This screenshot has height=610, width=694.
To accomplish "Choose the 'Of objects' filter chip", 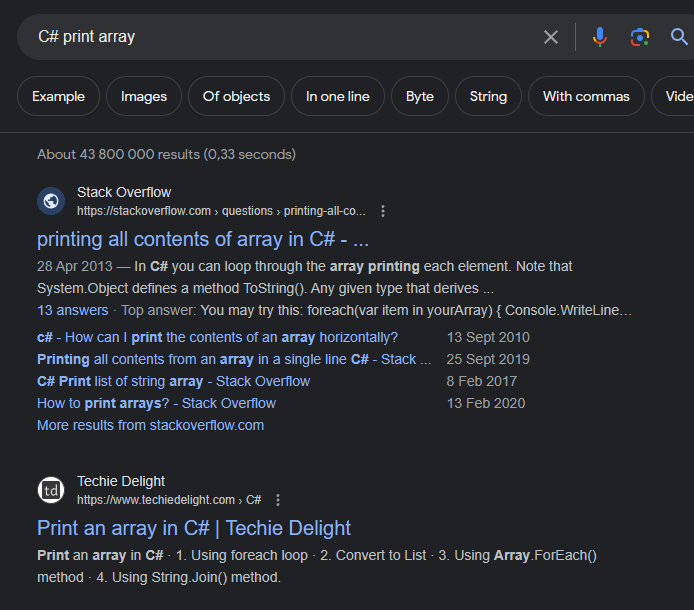I will [236, 96].
